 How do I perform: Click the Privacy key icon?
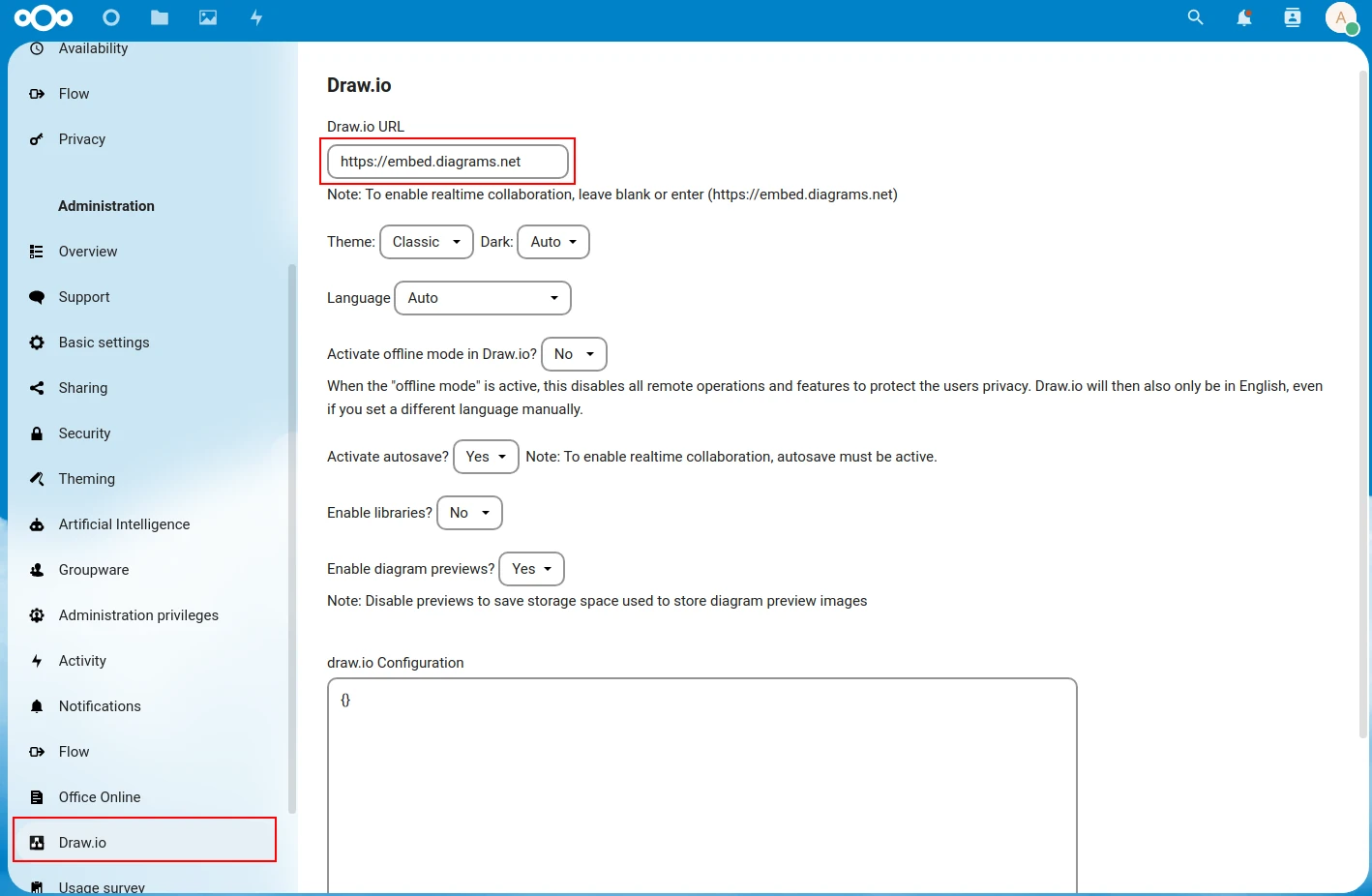(37, 139)
